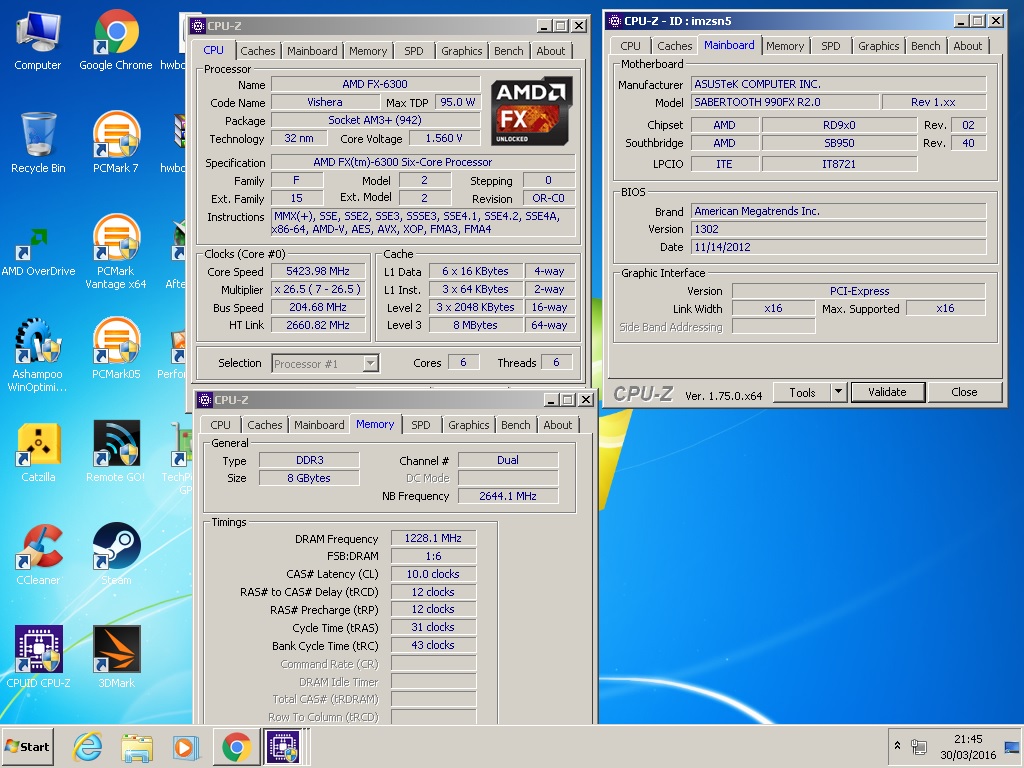The image size is (1024, 768).
Task: Open Ashampoo WinOptimizer shortcut
Action: point(37,355)
